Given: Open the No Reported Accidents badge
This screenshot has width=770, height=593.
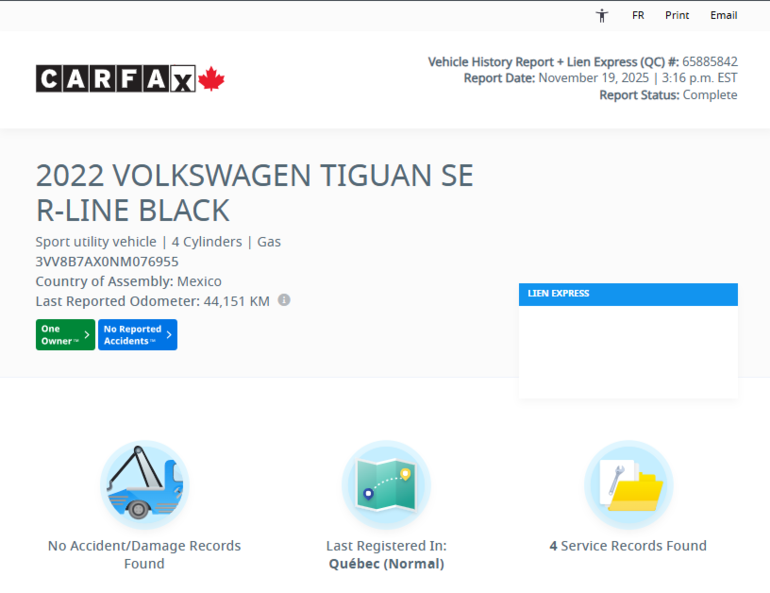Looking at the screenshot, I should pyautogui.click(x=137, y=334).
